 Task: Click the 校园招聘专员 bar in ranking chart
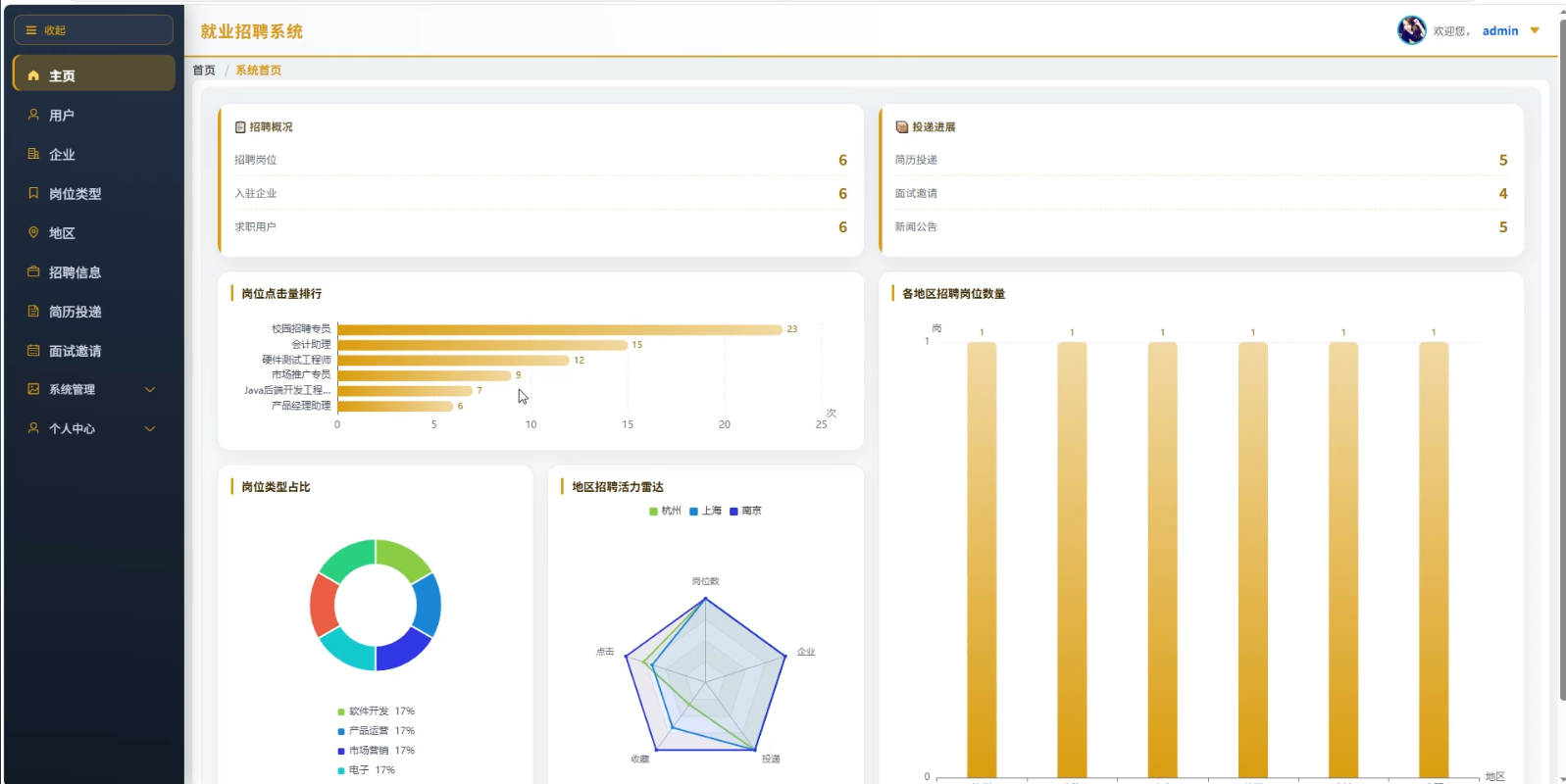(x=560, y=329)
